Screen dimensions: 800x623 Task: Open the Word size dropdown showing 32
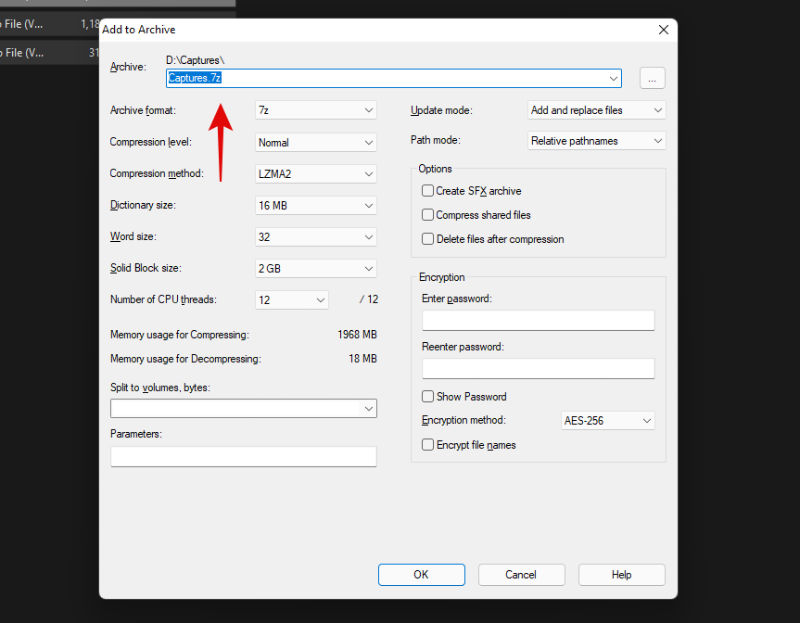(316, 237)
